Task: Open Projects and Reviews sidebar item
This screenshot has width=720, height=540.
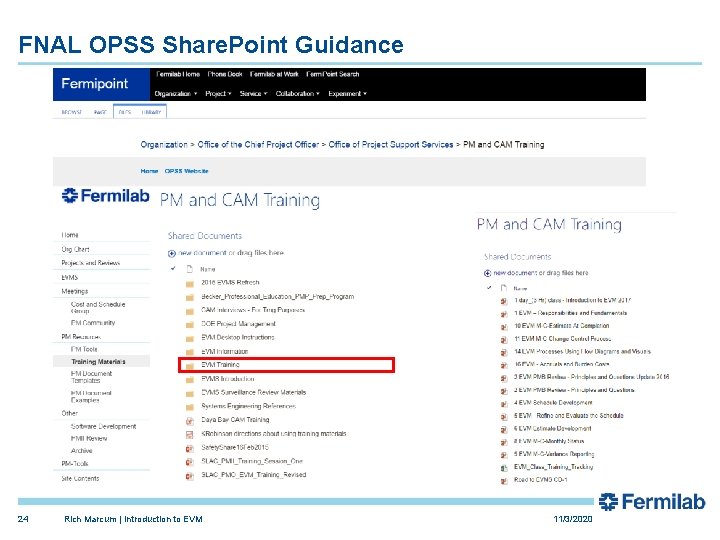Action: pos(90,263)
